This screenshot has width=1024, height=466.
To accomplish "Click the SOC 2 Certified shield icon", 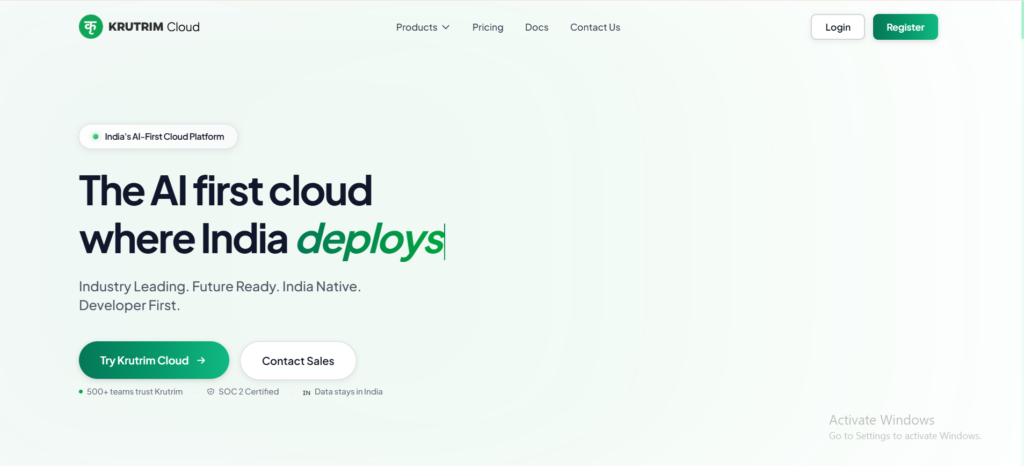I will (210, 392).
